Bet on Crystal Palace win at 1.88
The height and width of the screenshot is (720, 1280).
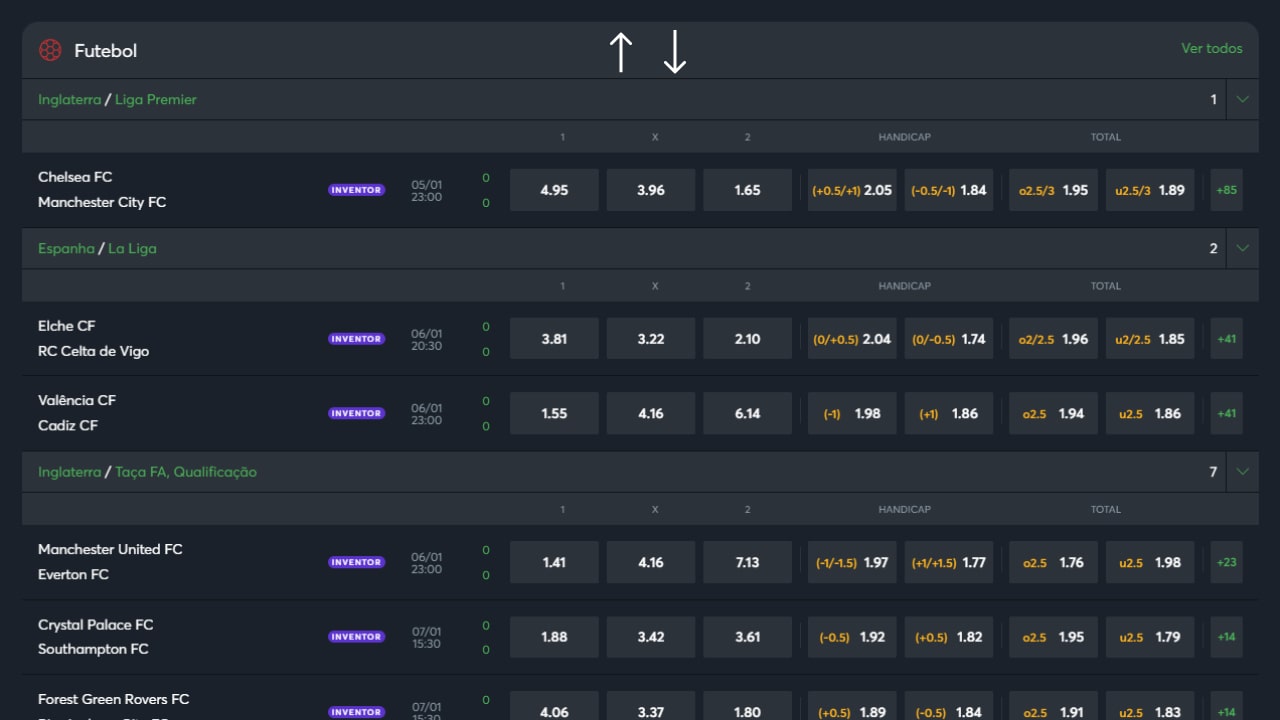coord(554,636)
